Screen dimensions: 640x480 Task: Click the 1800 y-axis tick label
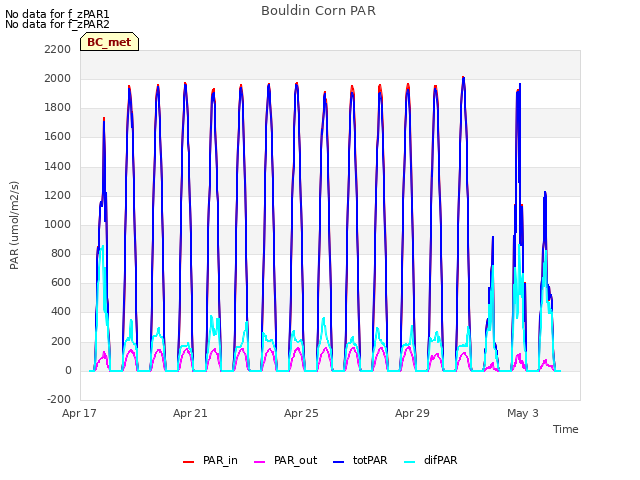click(58, 108)
